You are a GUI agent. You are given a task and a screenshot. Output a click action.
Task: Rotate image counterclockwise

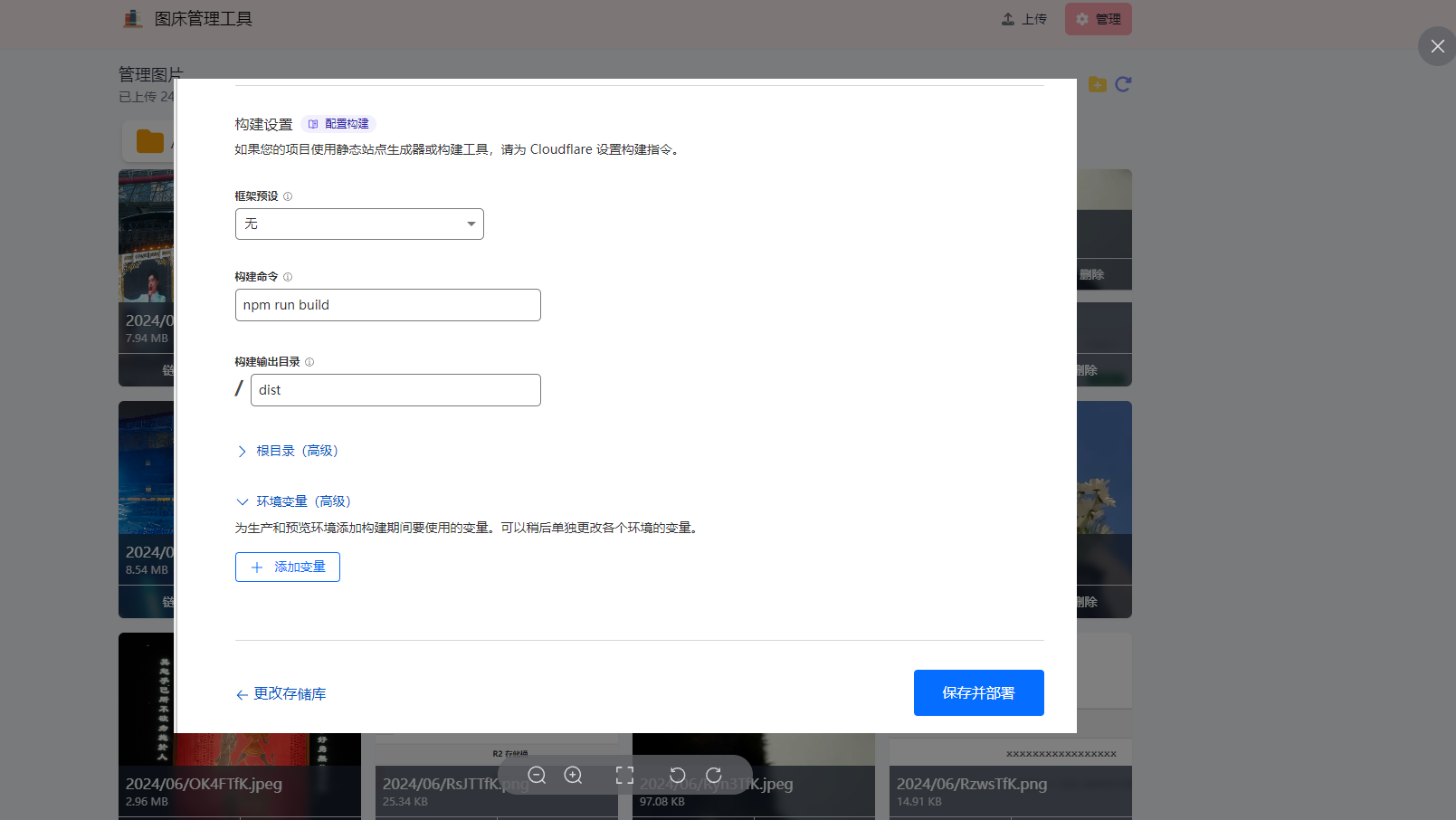(x=677, y=775)
